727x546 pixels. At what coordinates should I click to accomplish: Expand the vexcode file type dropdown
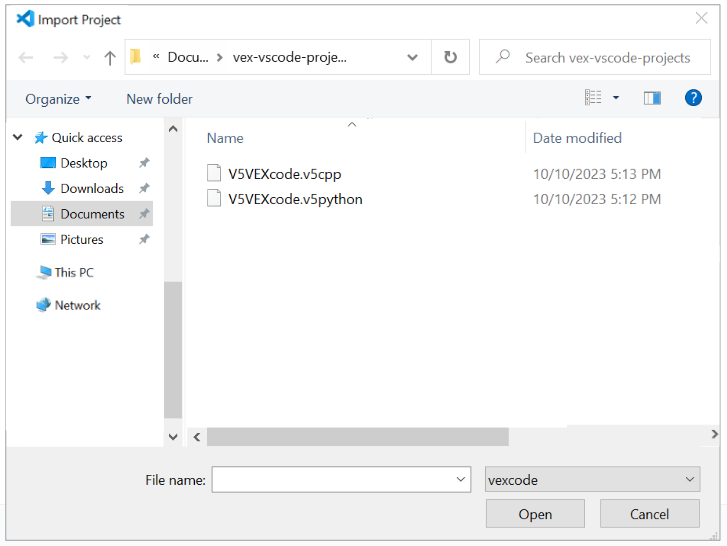tap(592, 480)
